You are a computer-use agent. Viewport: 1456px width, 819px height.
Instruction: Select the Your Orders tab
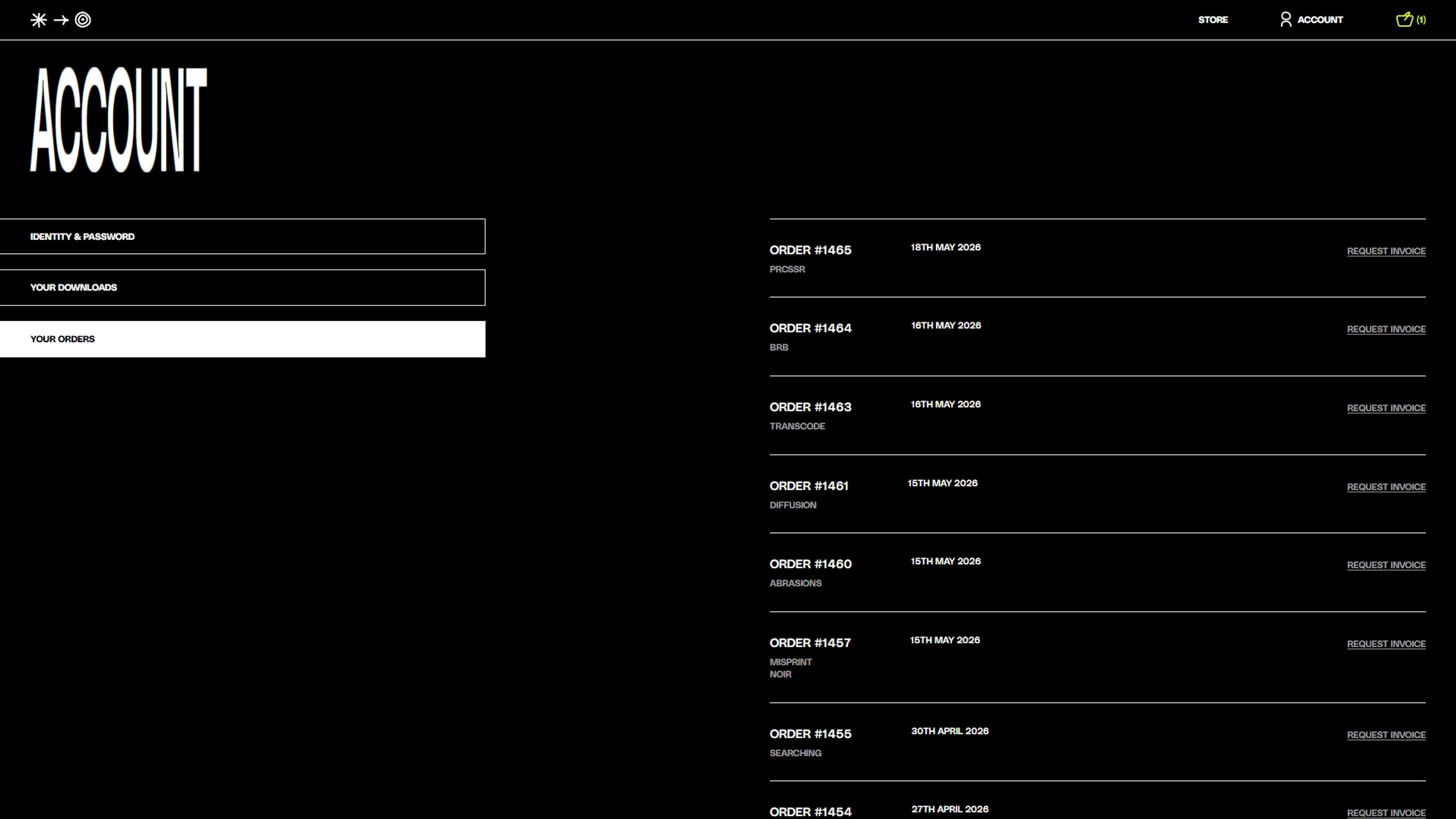(x=243, y=339)
